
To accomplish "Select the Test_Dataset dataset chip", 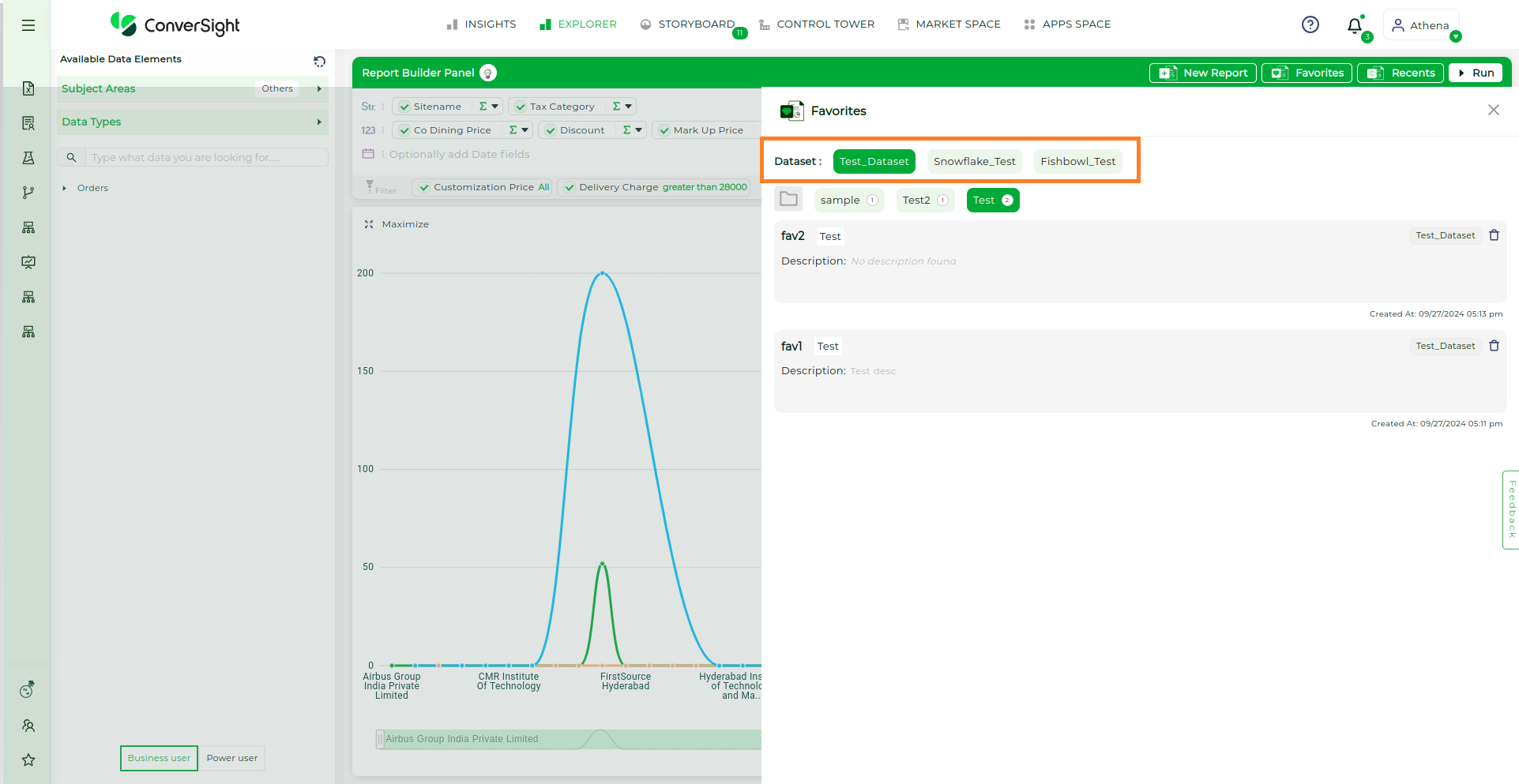I will [x=874, y=161].
